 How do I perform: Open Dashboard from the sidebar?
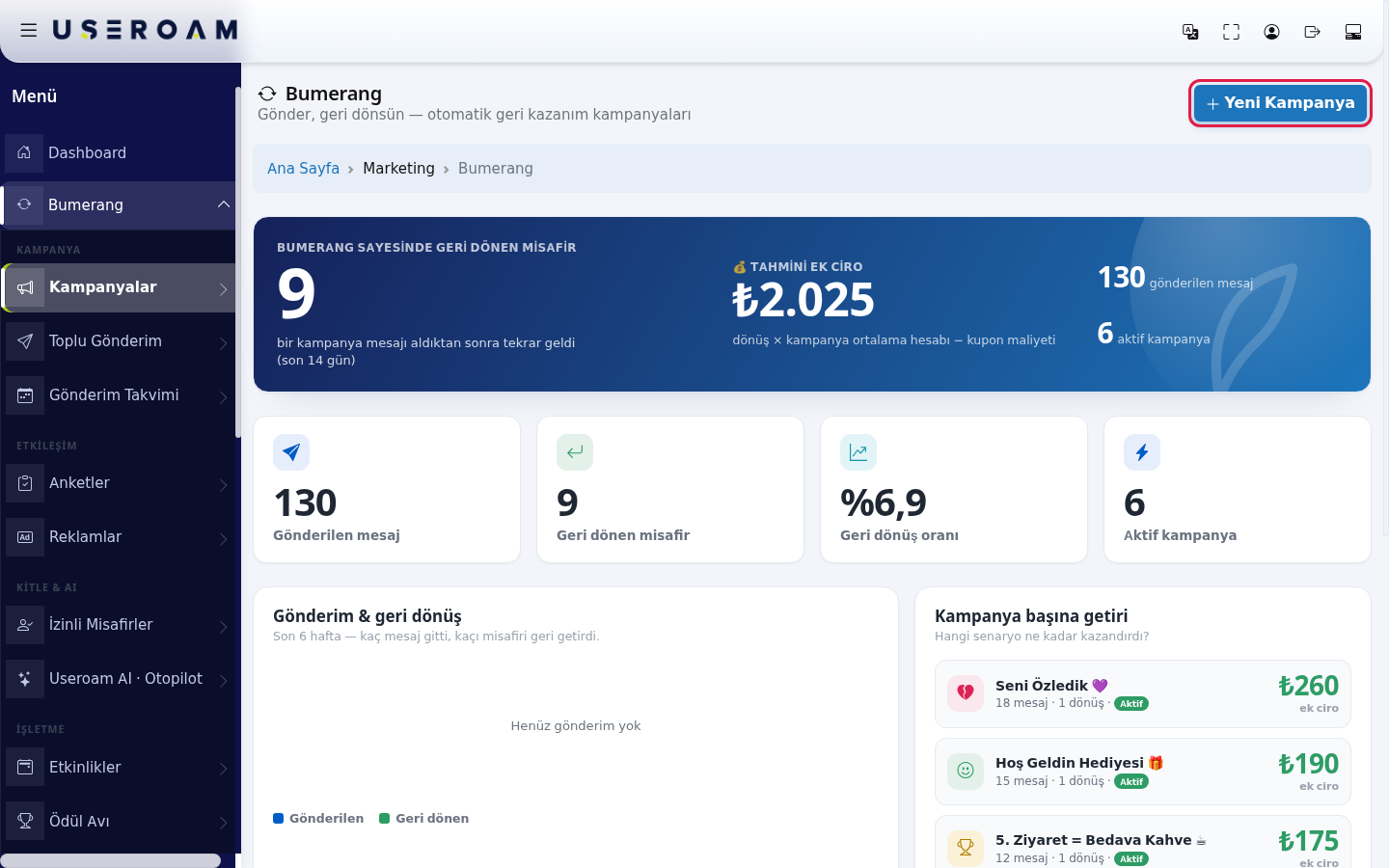(119, 152)
